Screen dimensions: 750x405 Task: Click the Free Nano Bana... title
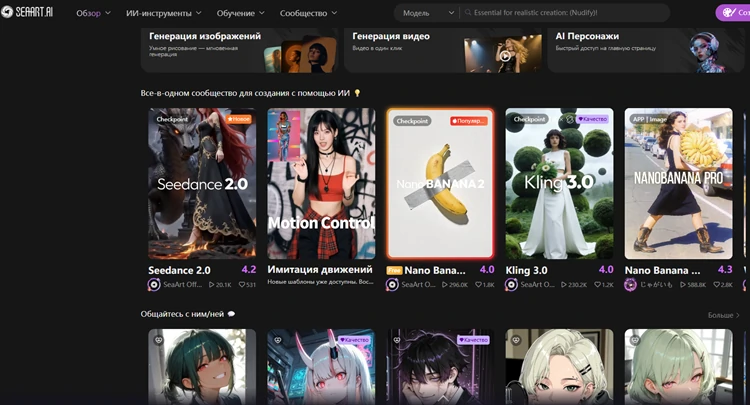(435, 270)
